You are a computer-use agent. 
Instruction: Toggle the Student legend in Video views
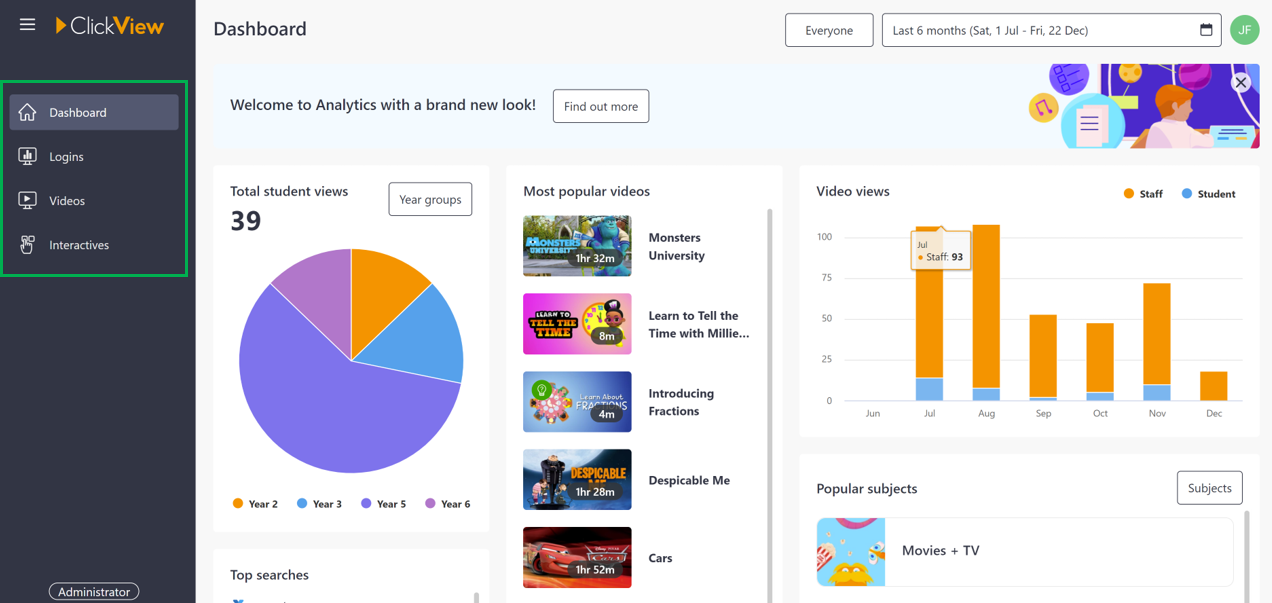tap(1208, 194)
